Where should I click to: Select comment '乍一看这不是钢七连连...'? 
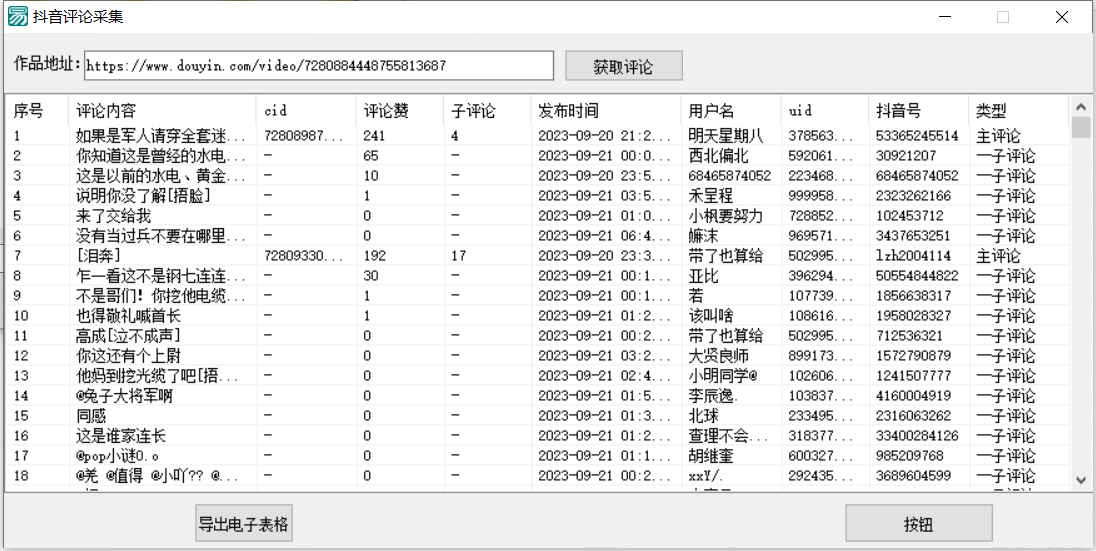[x=161, y=276]
